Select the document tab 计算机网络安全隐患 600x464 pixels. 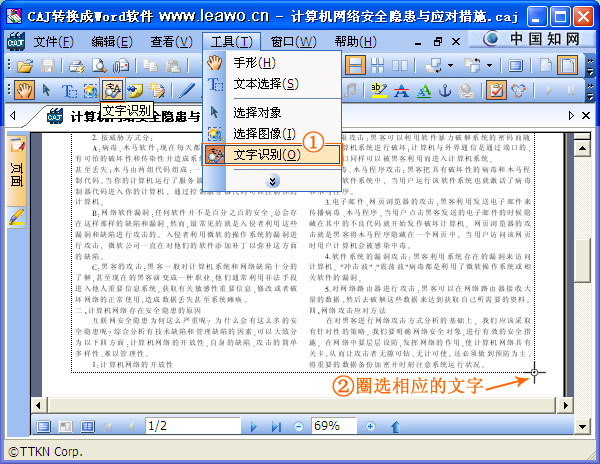click(122, 116)
